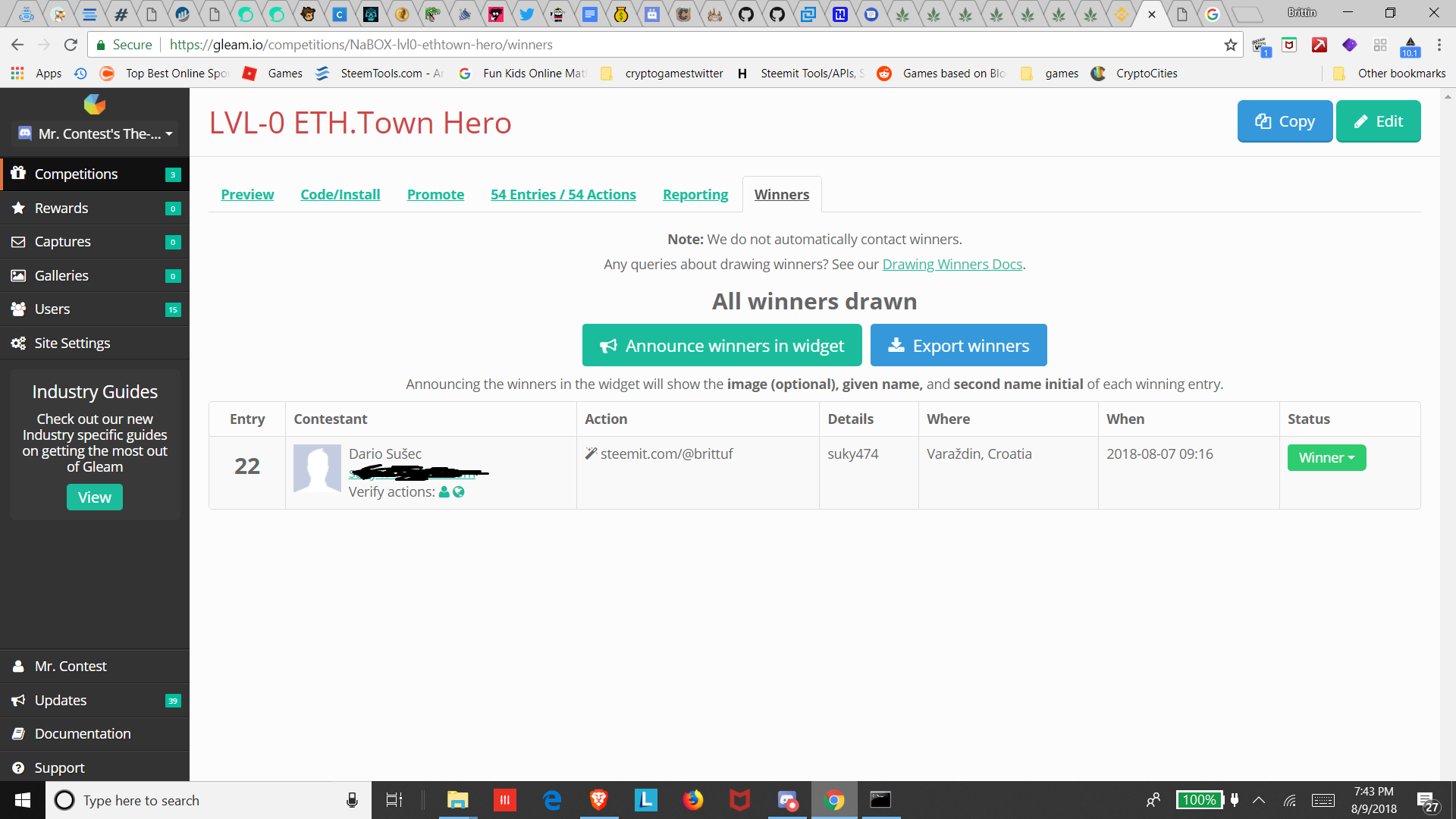
Task: Click the Export winners button
Action: [959, 346]
